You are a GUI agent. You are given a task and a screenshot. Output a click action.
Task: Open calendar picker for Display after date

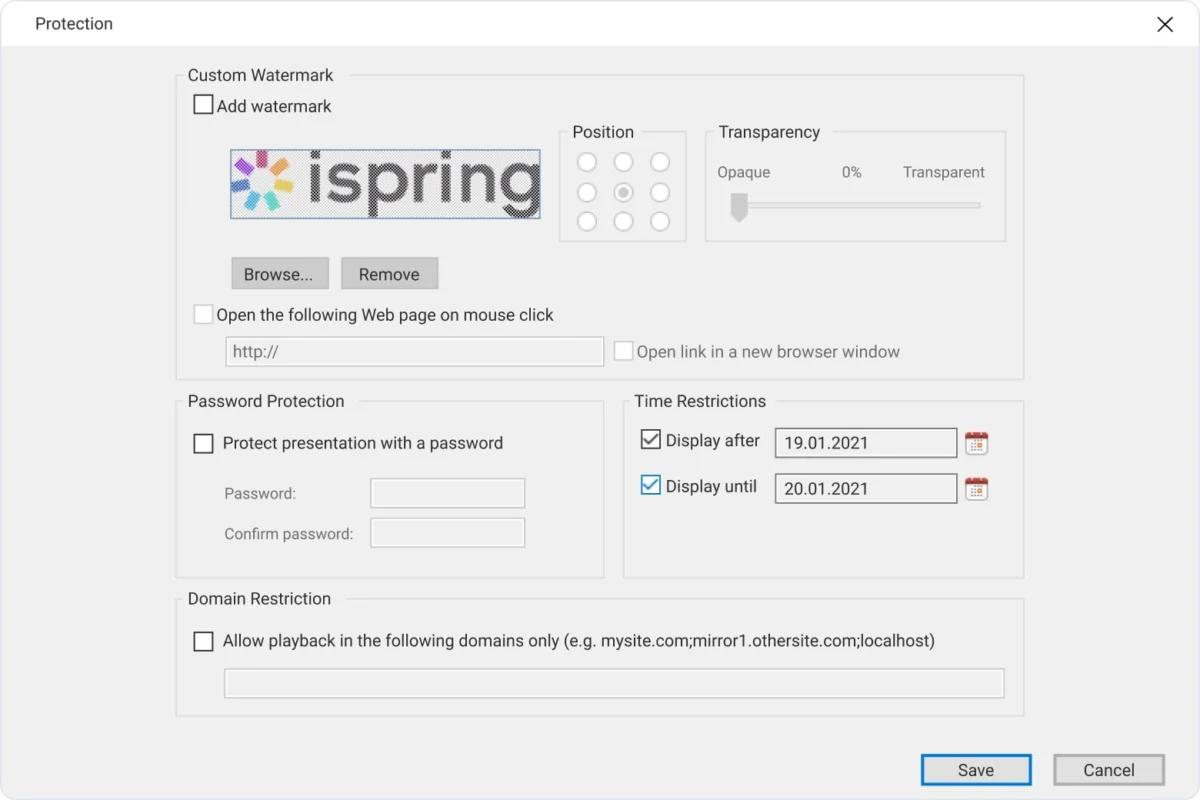[x=976, y=443]
